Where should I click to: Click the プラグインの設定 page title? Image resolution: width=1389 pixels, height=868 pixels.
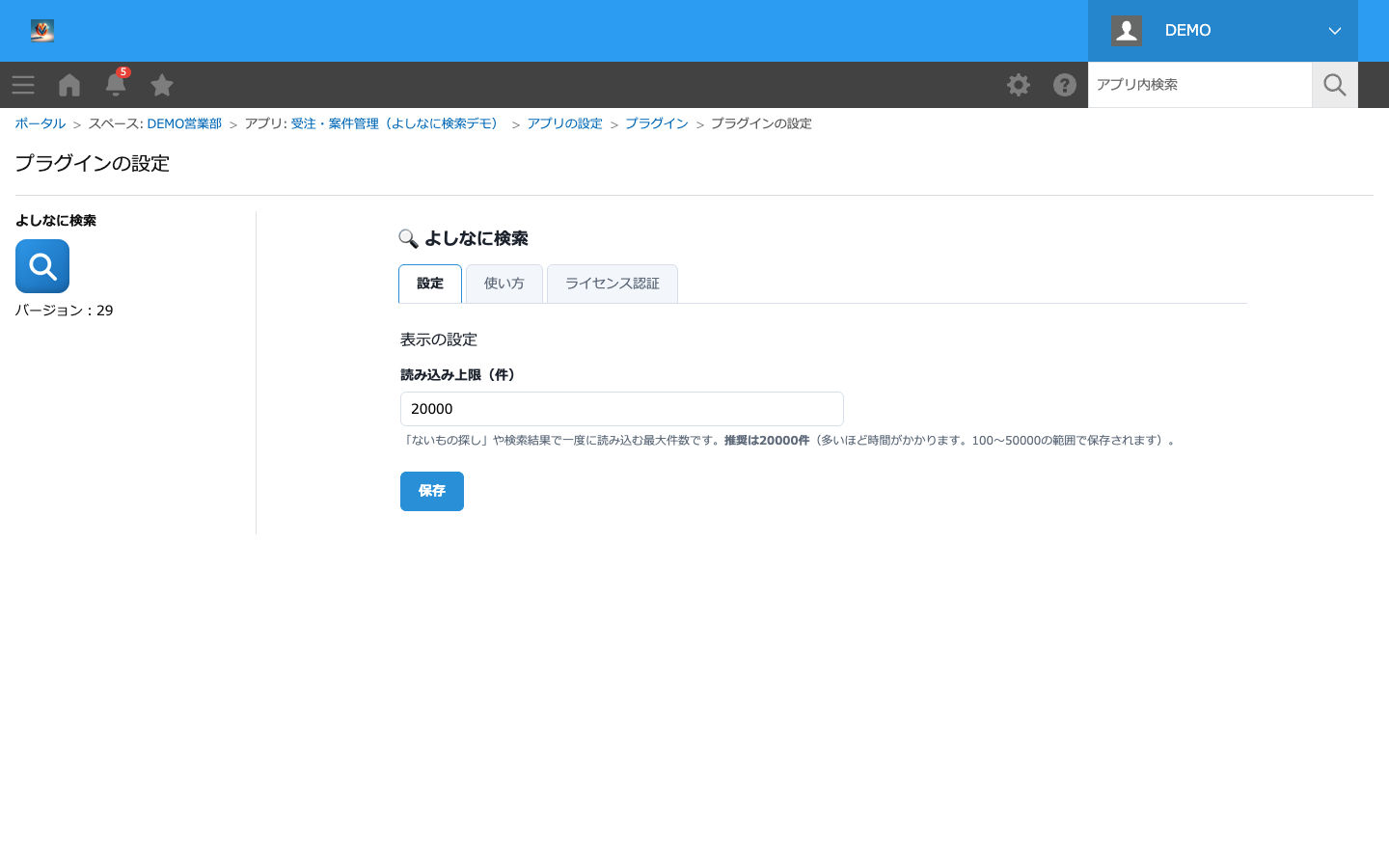(93, 164)
